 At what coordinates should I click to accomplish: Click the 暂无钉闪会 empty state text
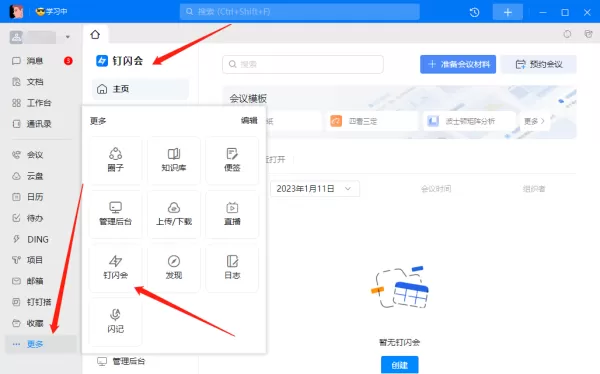[x=399, y=342]
